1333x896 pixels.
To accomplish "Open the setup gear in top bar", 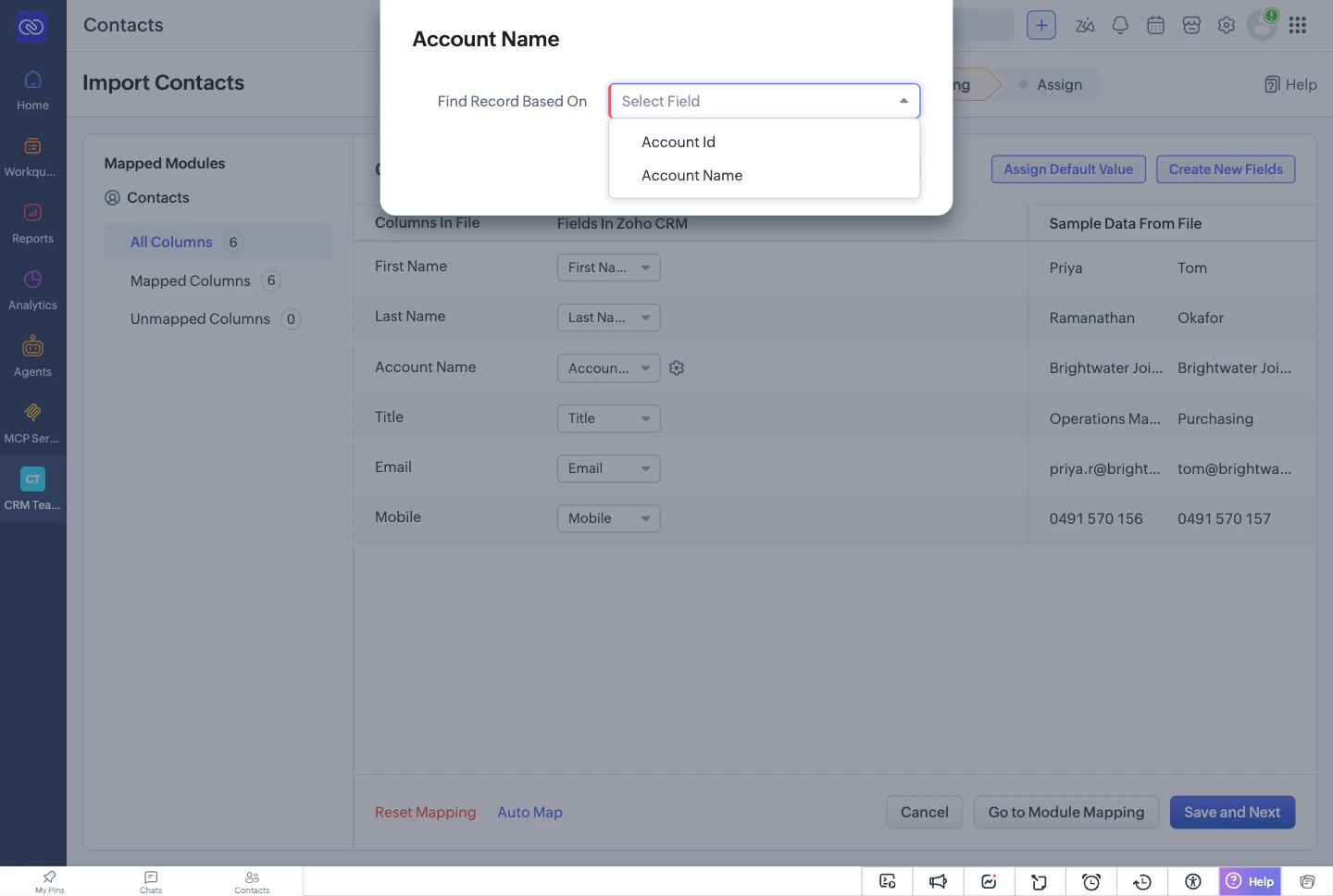I will (1227, 26).
